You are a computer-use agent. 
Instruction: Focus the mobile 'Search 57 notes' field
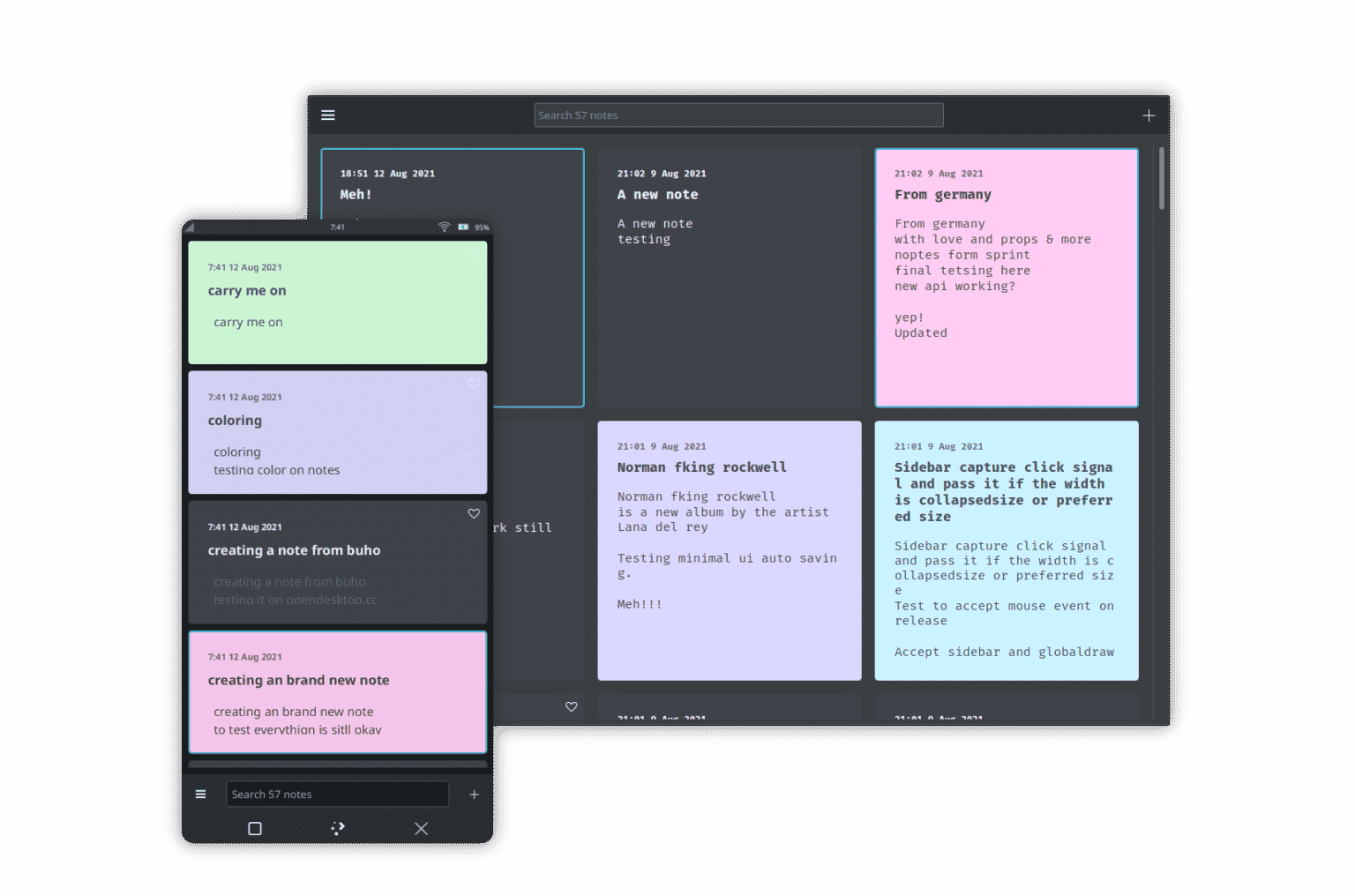tap(337, 795)
